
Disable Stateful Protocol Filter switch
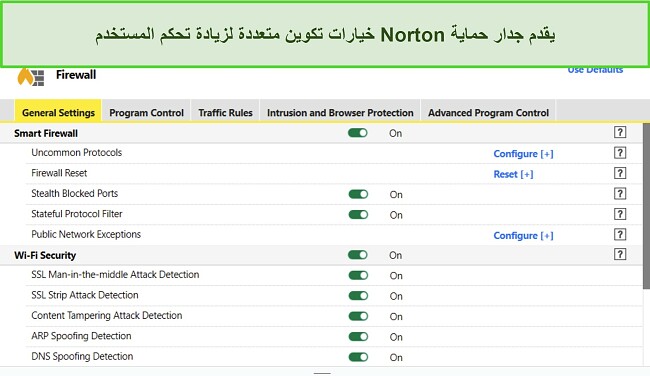(358, 215)
